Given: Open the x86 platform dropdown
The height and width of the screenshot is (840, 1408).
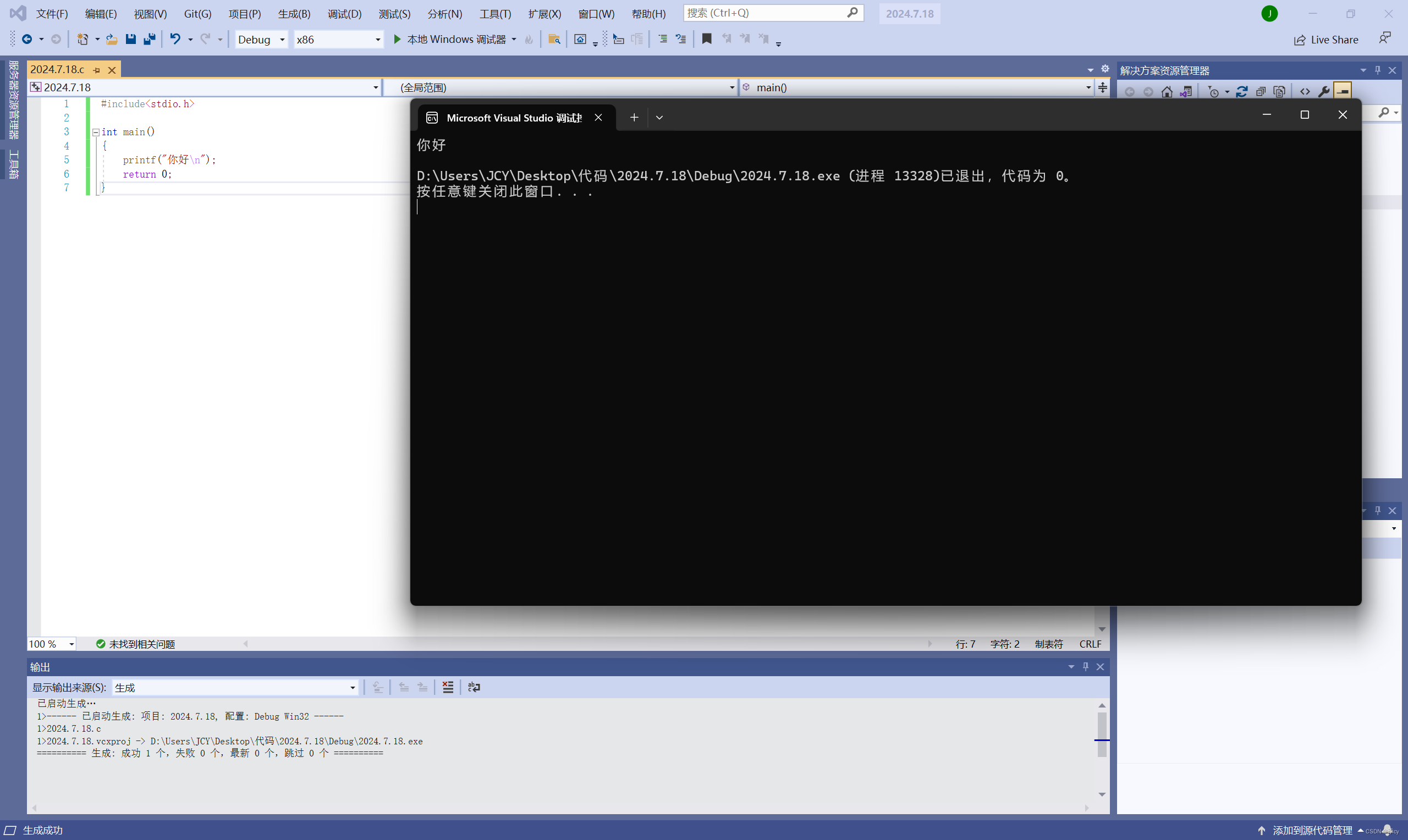Looking at the screenshot, I should click(339, 40).
